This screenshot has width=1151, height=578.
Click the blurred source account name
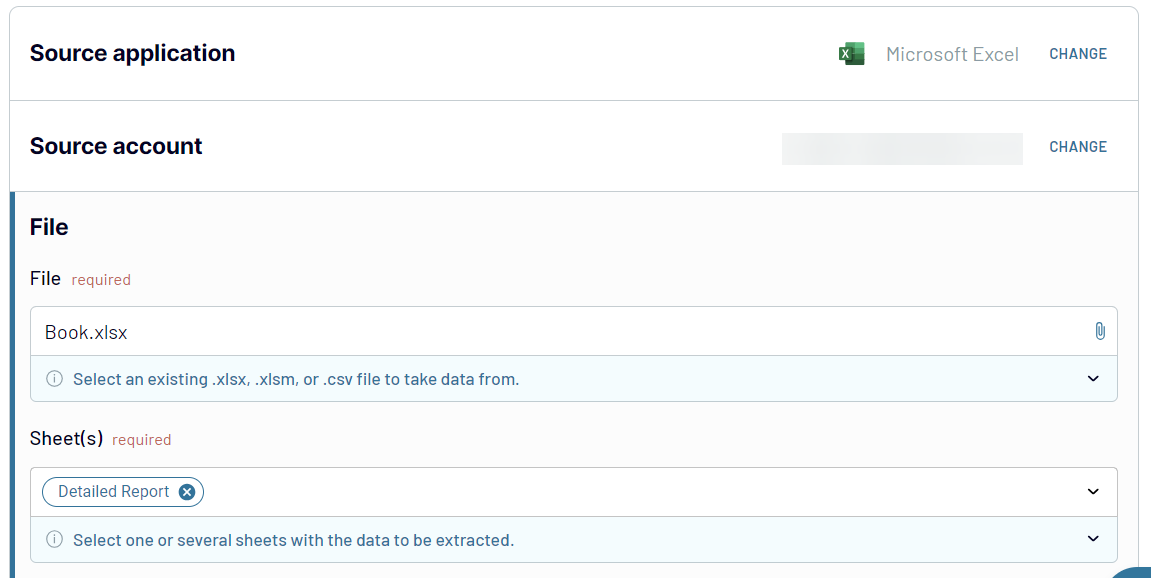pos(901,148)
